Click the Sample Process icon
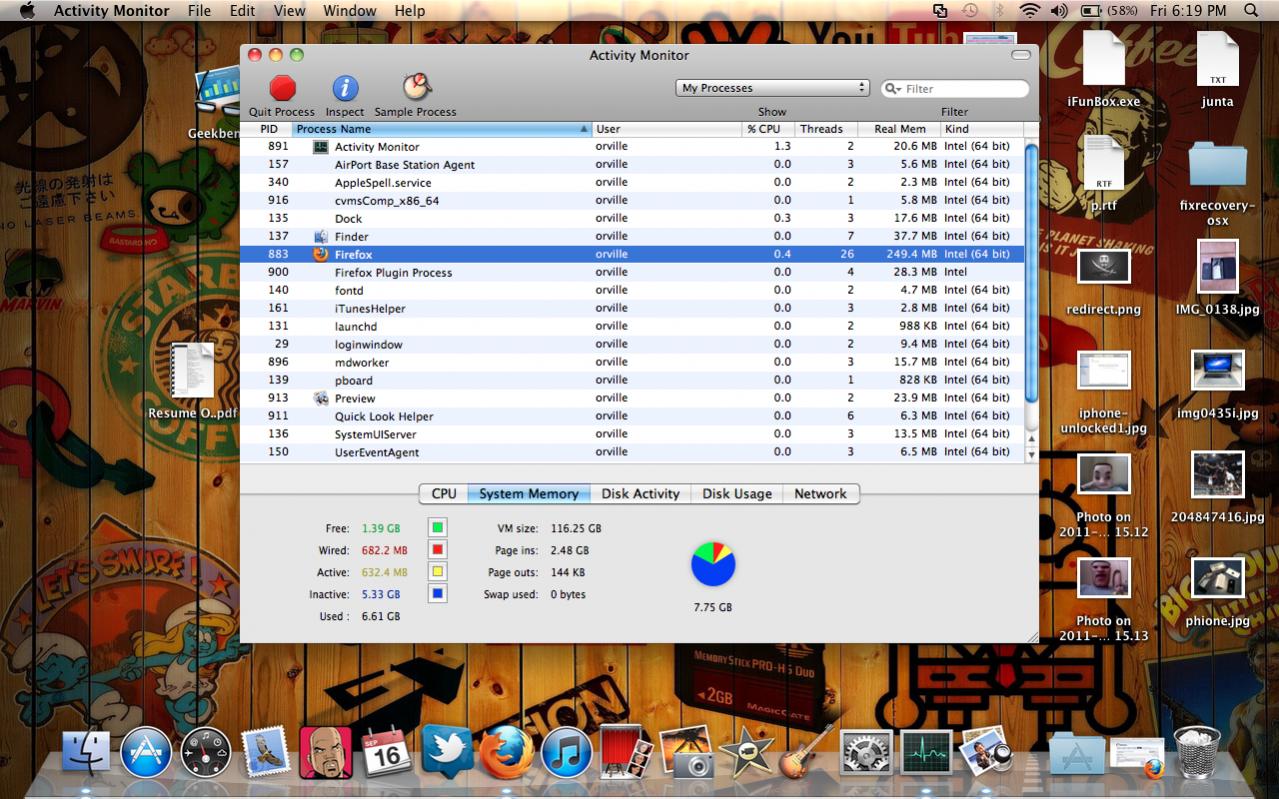 point(416,87)
